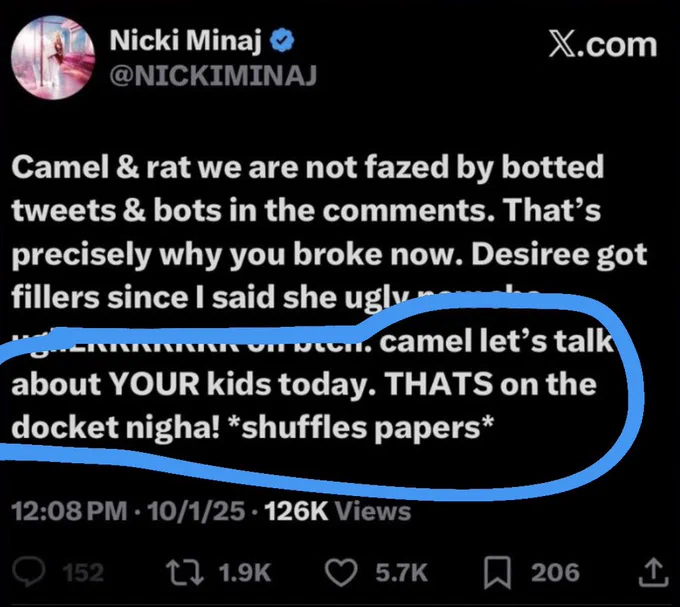
Task: Click the 206 bookmarks count
Action: click(x=556, y=573)
